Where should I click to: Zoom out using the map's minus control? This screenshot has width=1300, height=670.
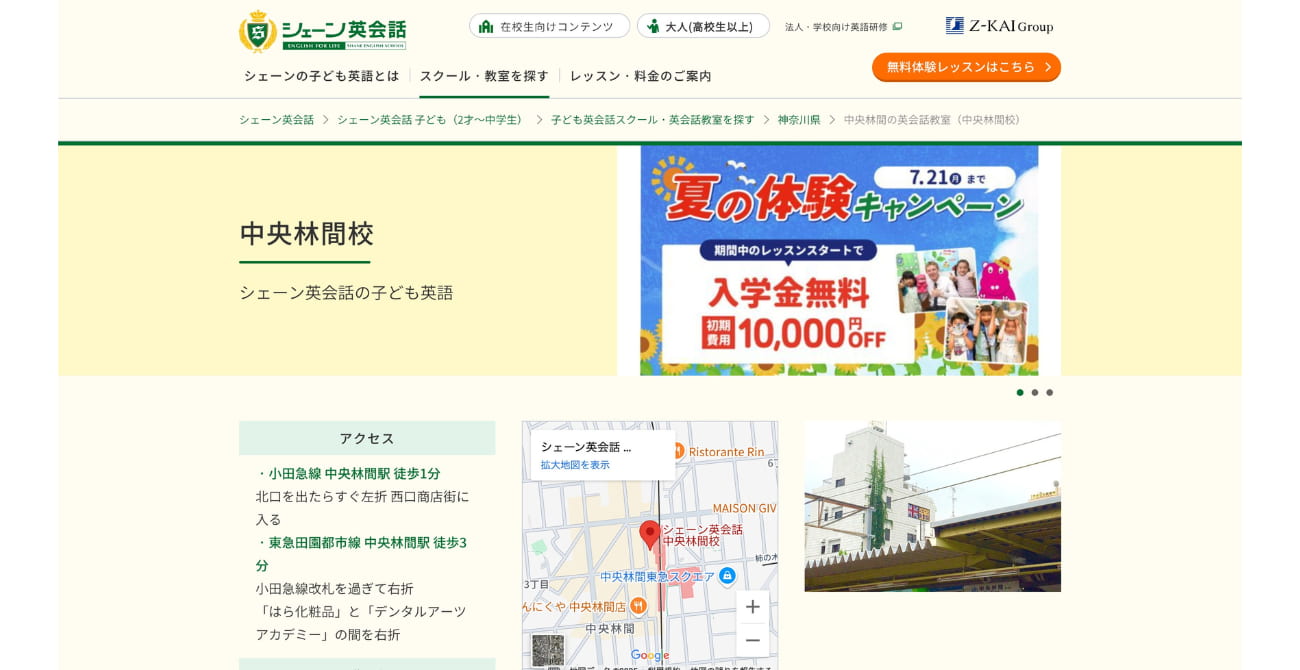point(753,640)
